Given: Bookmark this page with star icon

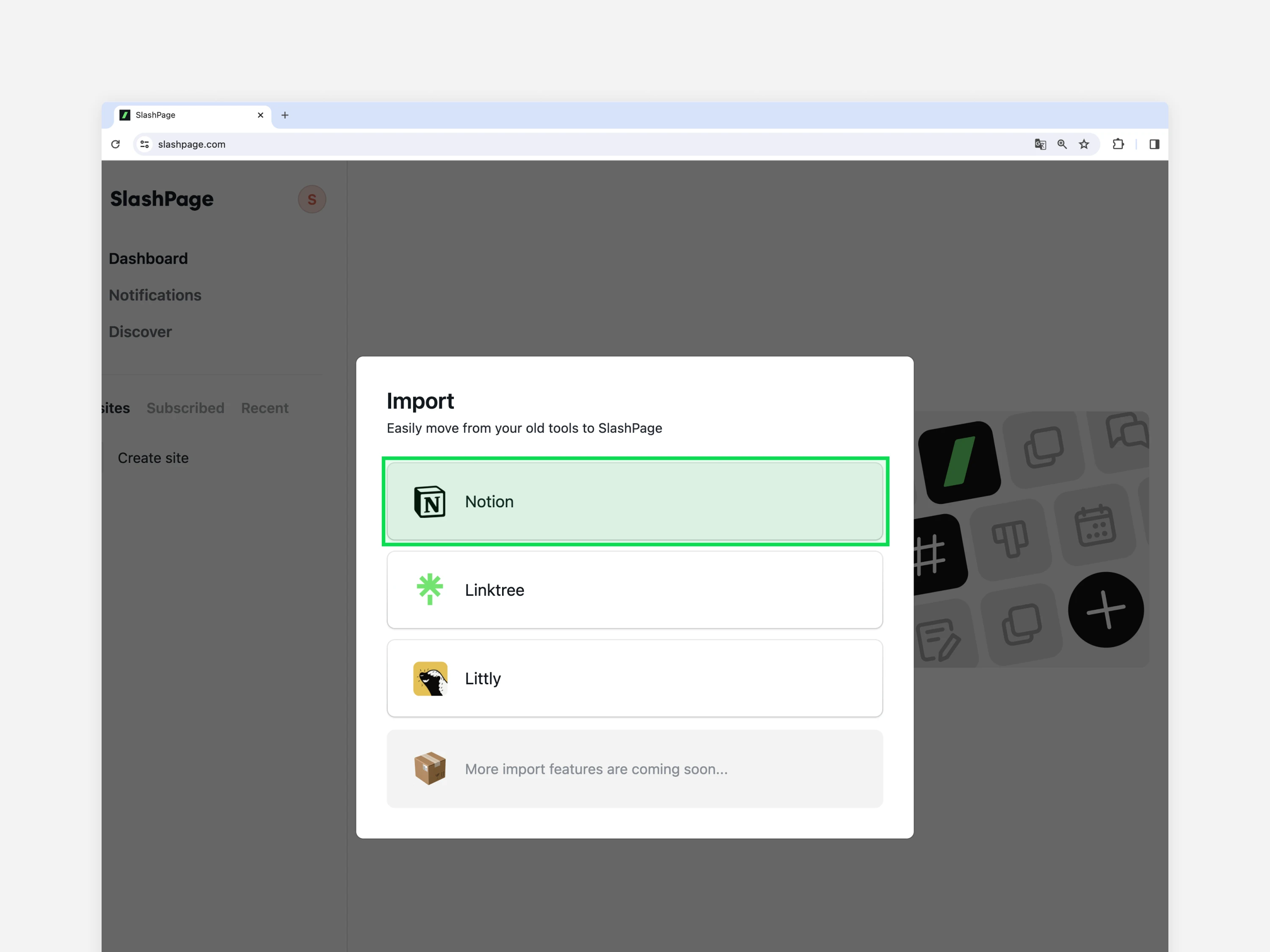Looking at the screenshot, I should [1084, 144].
